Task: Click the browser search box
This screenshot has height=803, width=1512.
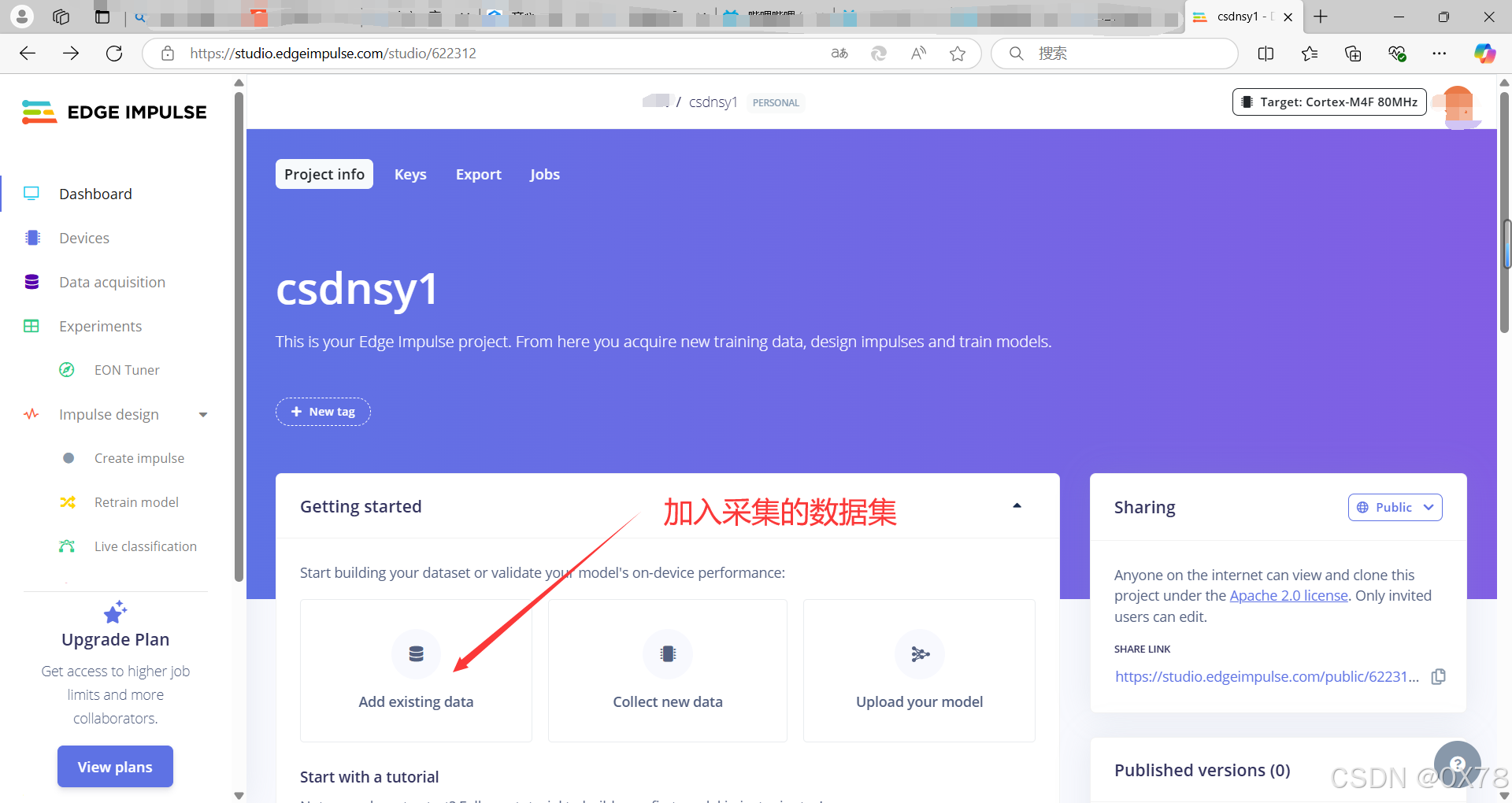Action: point(1114,54)
